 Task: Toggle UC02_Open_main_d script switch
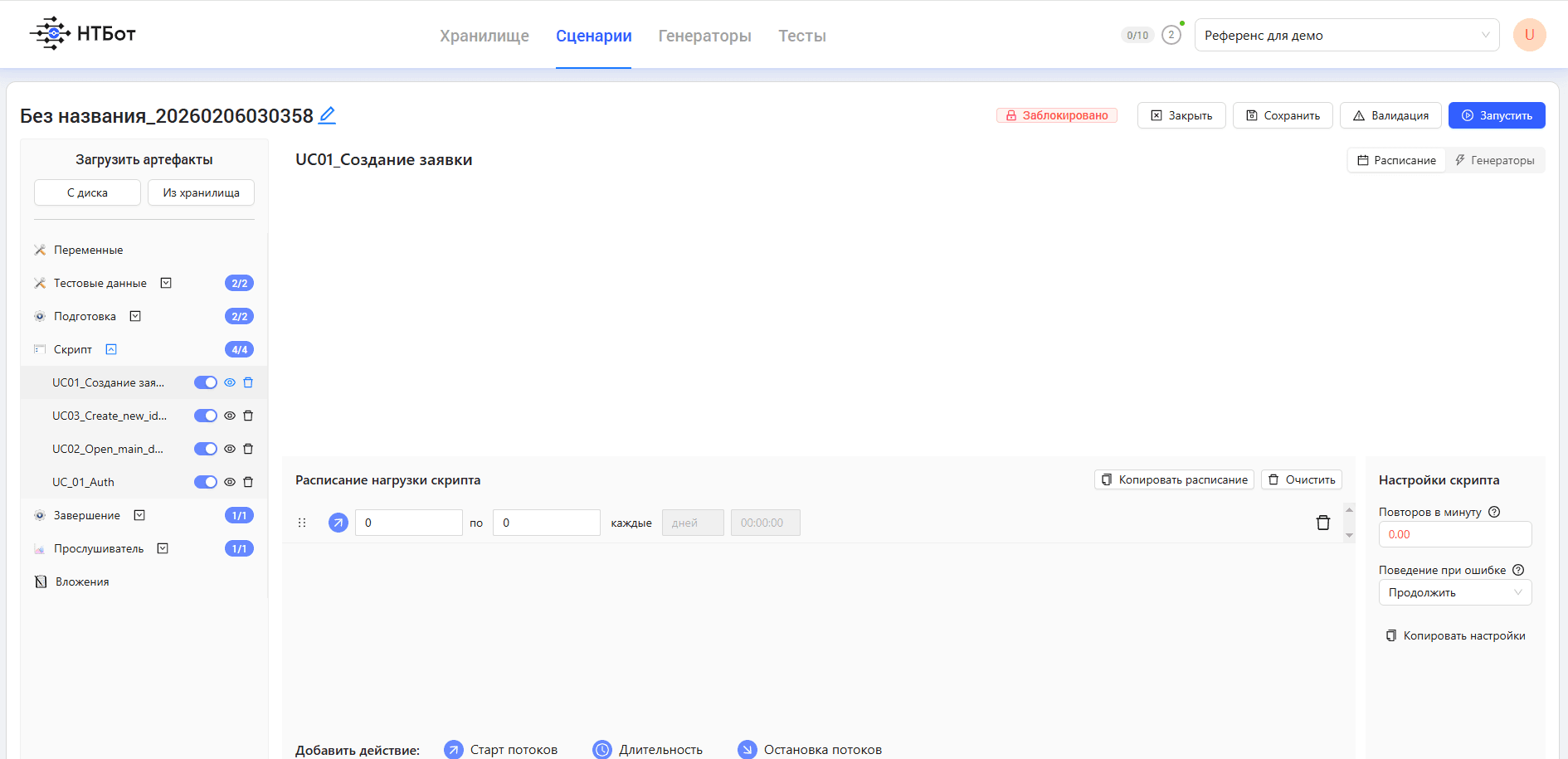(x=206, y=449)
